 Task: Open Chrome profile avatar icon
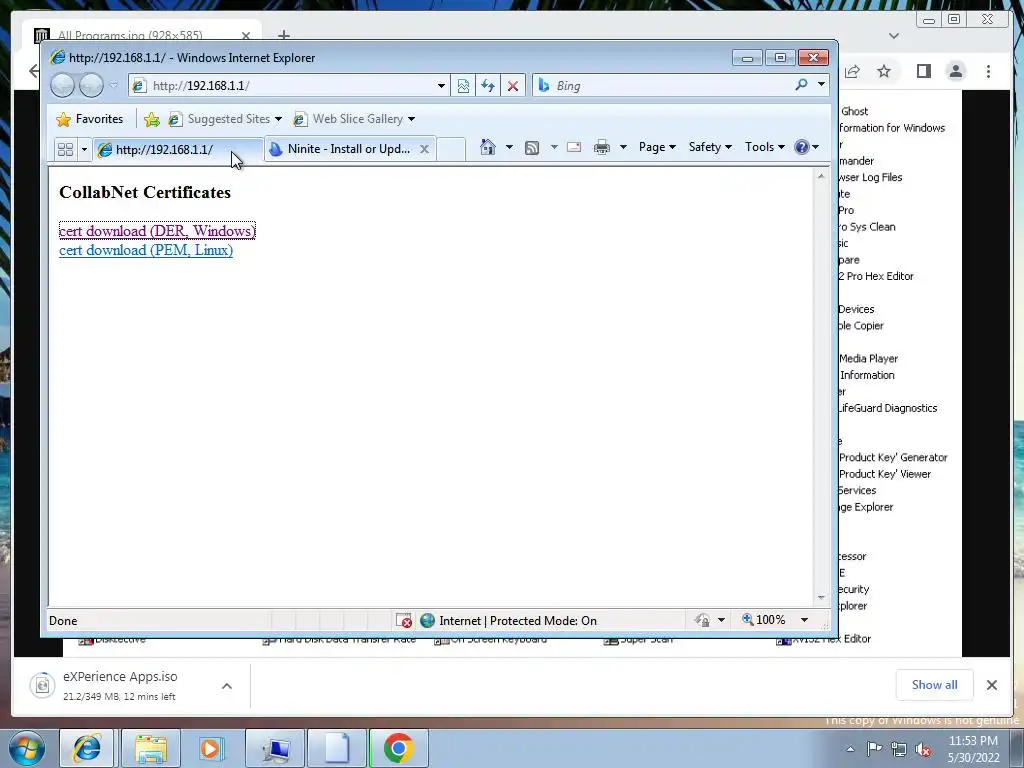(x=955, y=71)
